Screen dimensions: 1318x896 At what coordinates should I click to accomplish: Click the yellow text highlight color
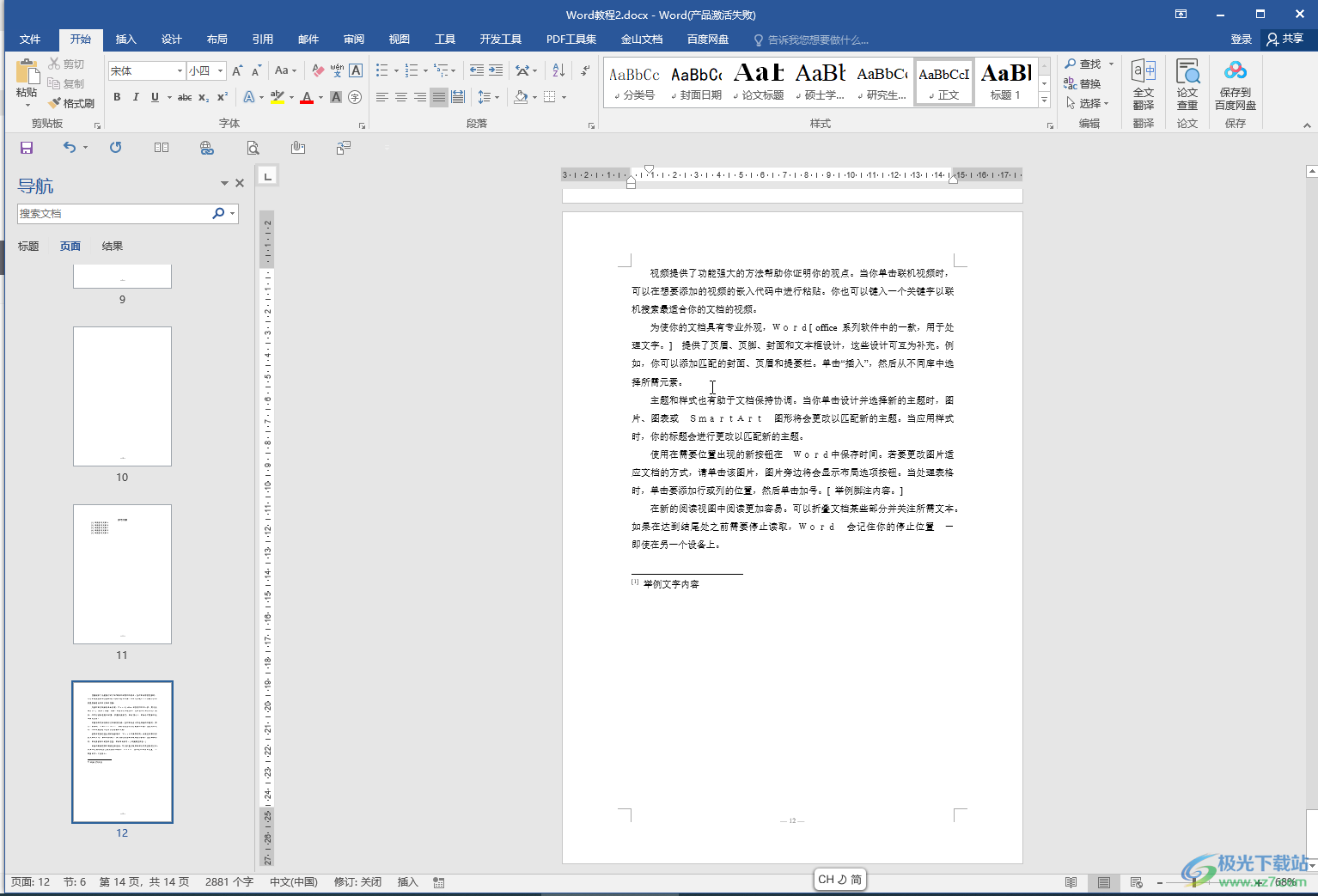coord(278,97)
